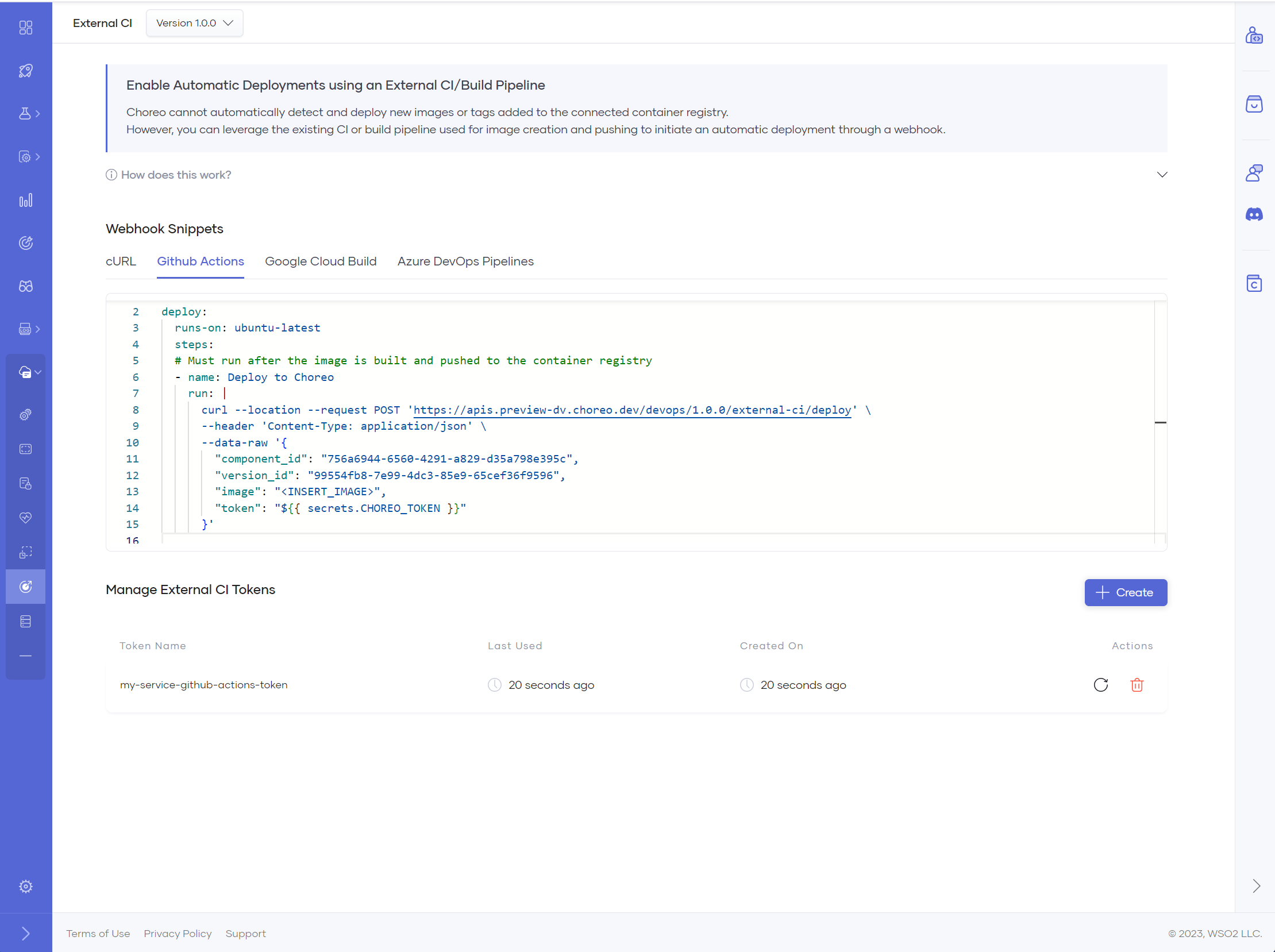Click the Last Used '20 seconds ago' value

(x=551, y=685)
